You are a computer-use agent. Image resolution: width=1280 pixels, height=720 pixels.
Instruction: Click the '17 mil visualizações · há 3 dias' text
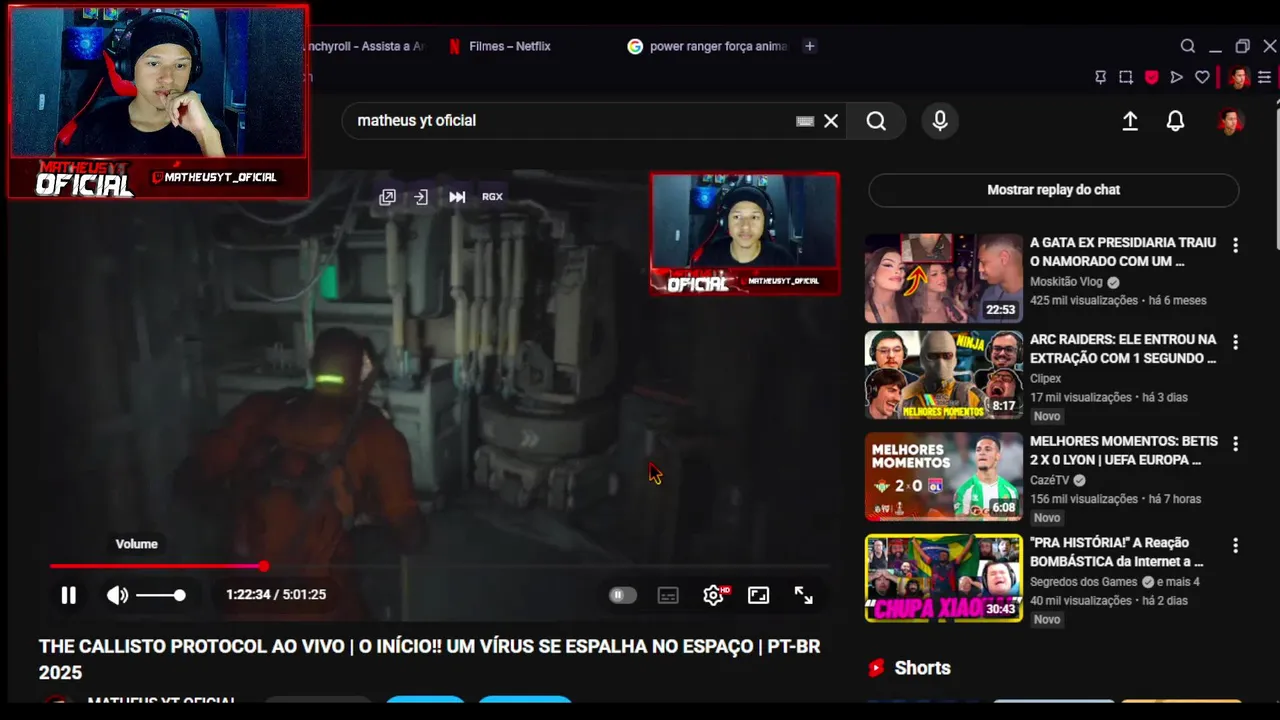1109,397
